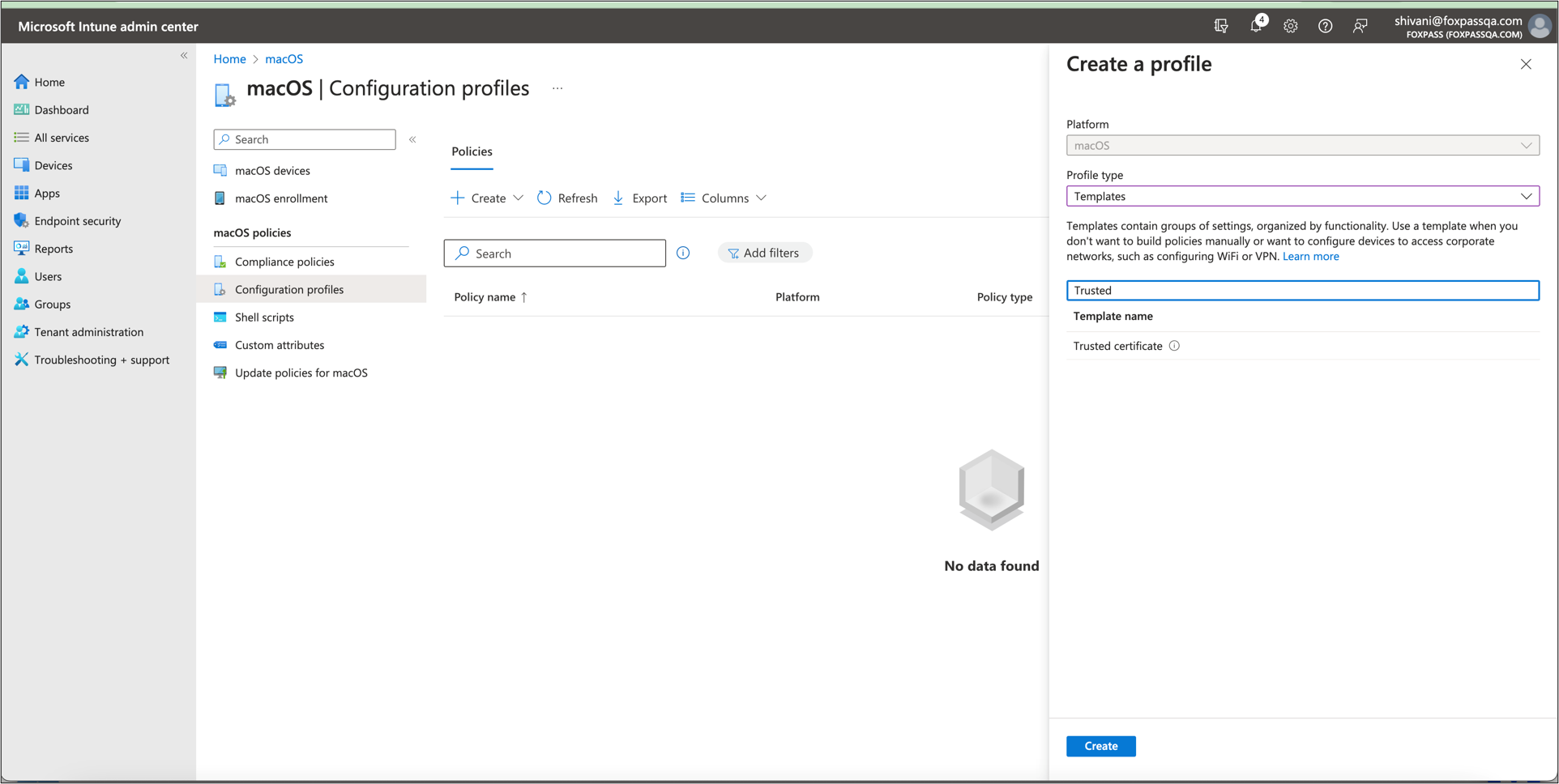Click the Refresh icon in toolbar
Viewport: 1559px width, 784px height.
pos(545,198)
